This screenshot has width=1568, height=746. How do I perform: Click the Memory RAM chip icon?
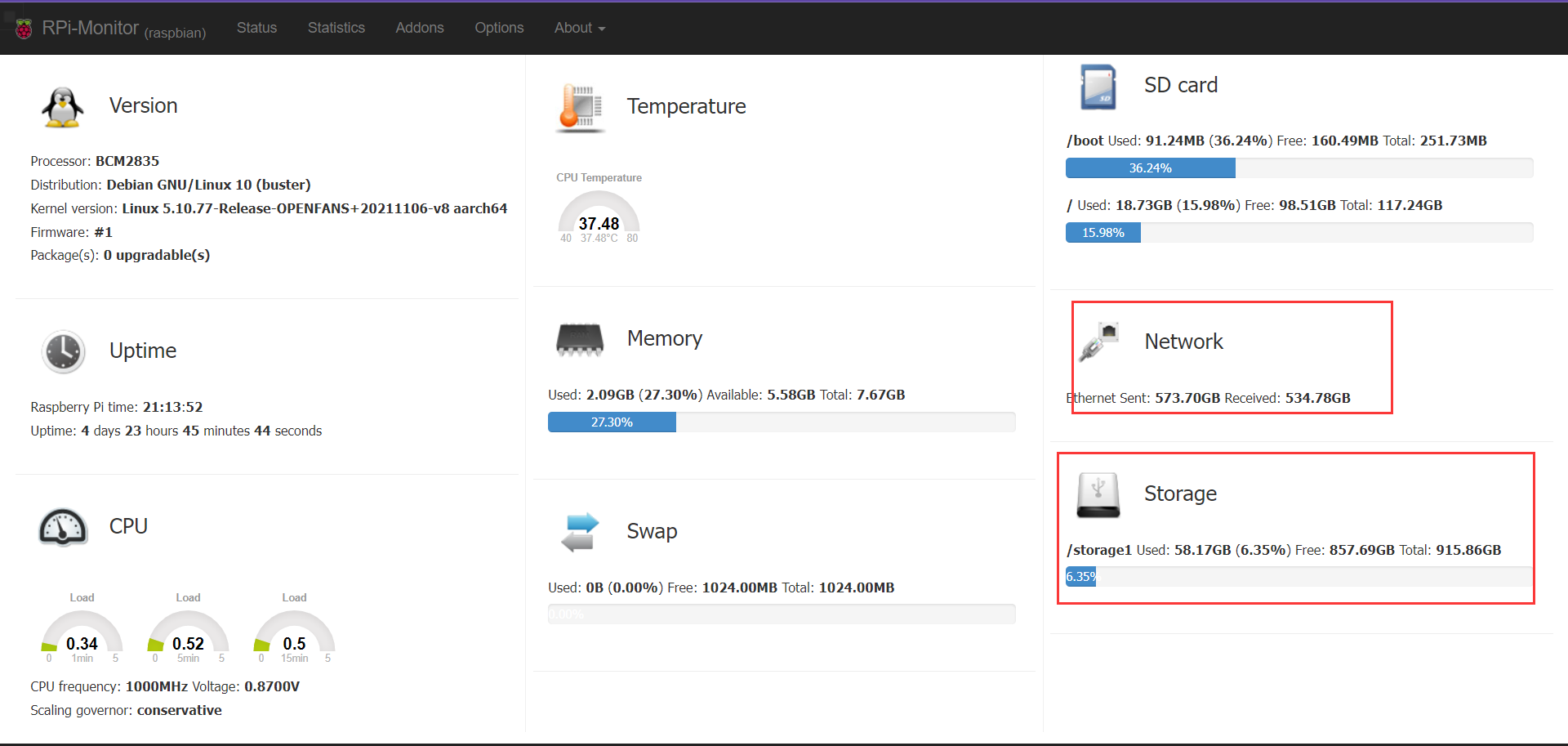[x=580, y=340]
